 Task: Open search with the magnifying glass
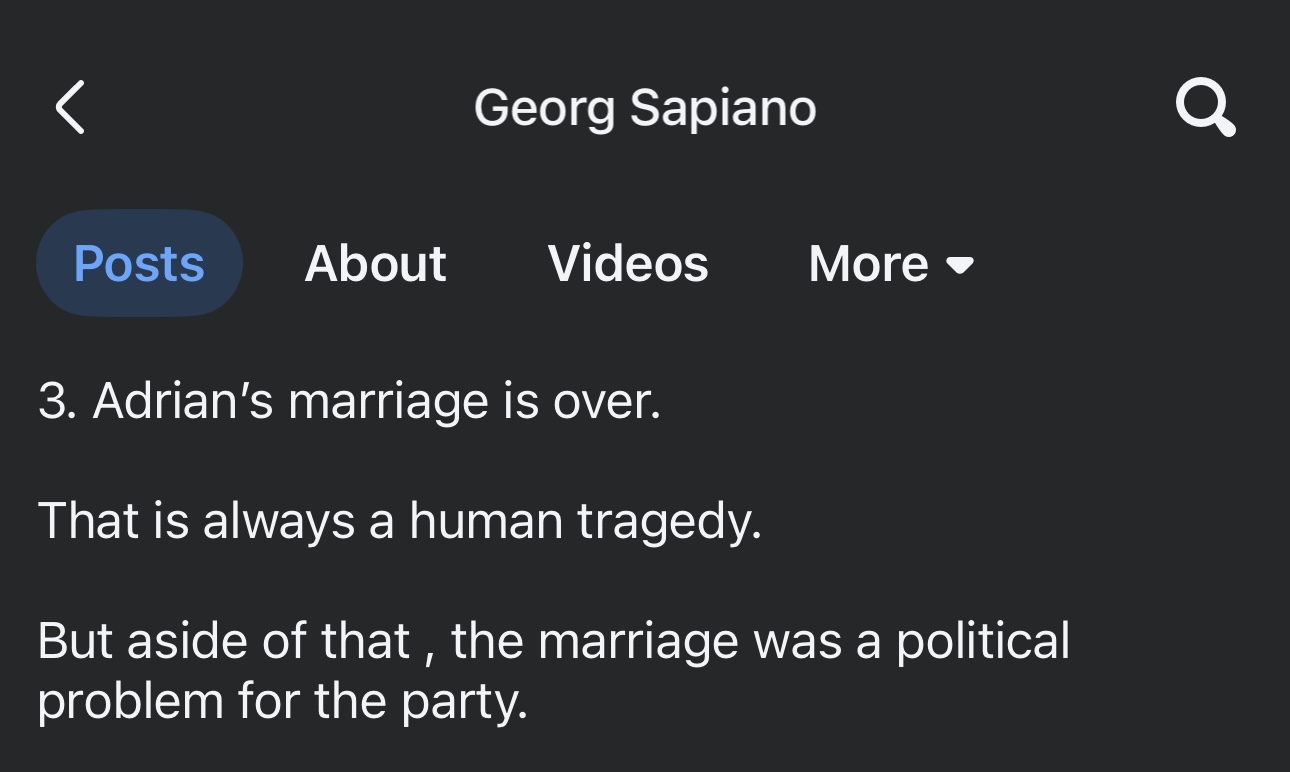[1205, 108]
